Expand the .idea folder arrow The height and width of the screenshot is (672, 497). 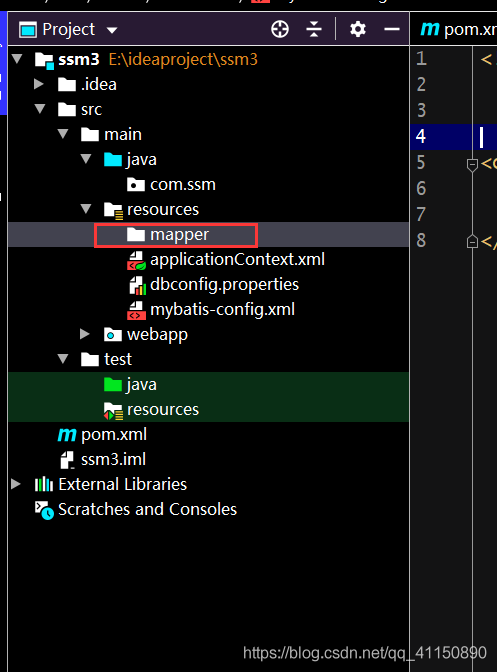39,84
